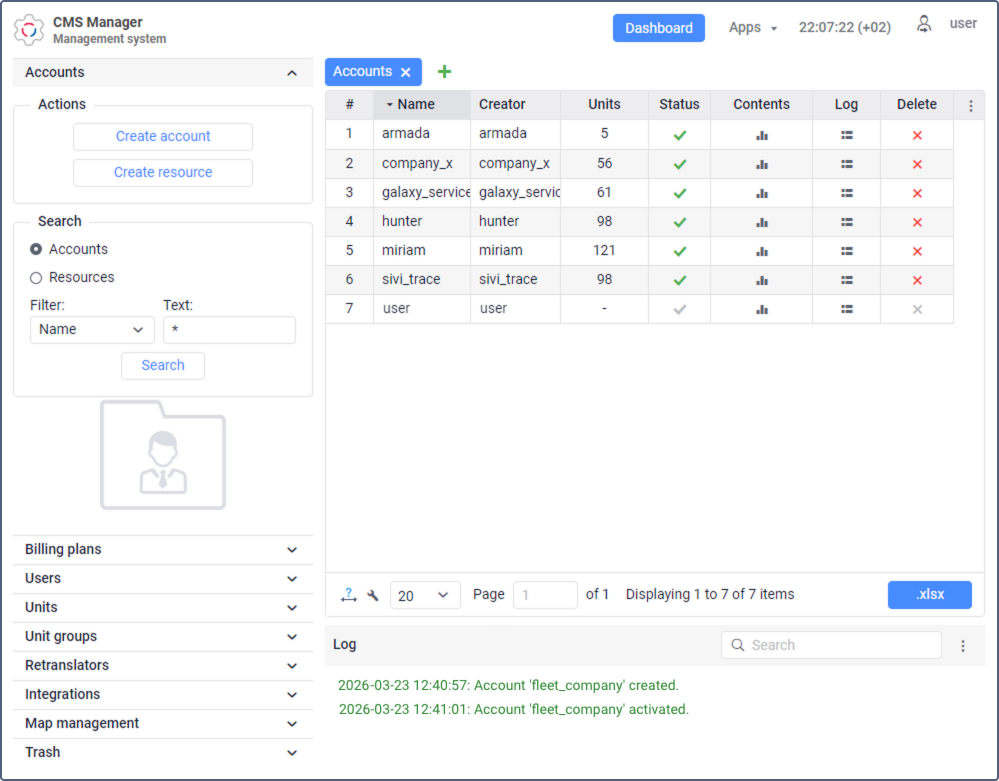Close the Accounts tab

point(405,71)
